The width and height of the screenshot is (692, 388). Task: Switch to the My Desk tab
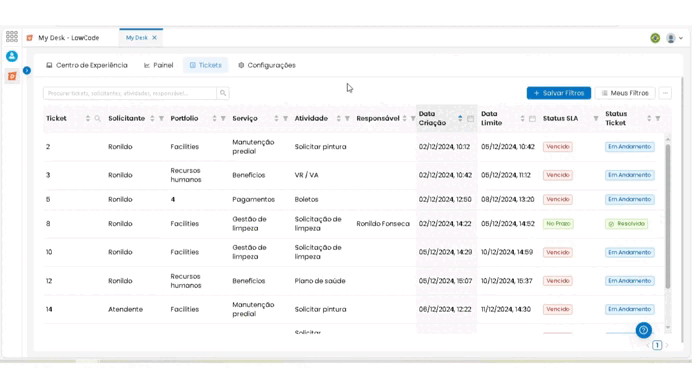point(137,38)
